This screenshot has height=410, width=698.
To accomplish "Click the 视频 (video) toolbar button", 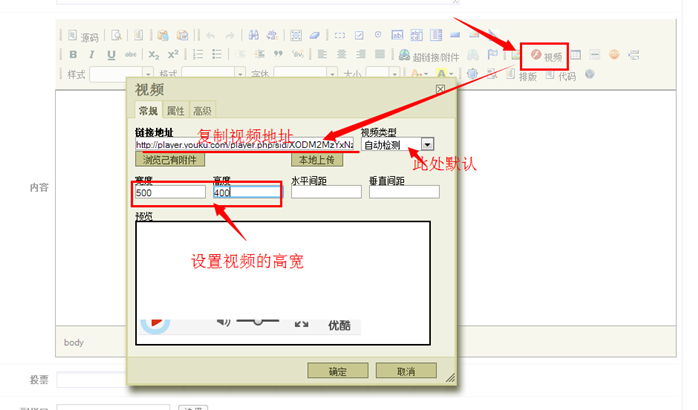I will point(545,55).
